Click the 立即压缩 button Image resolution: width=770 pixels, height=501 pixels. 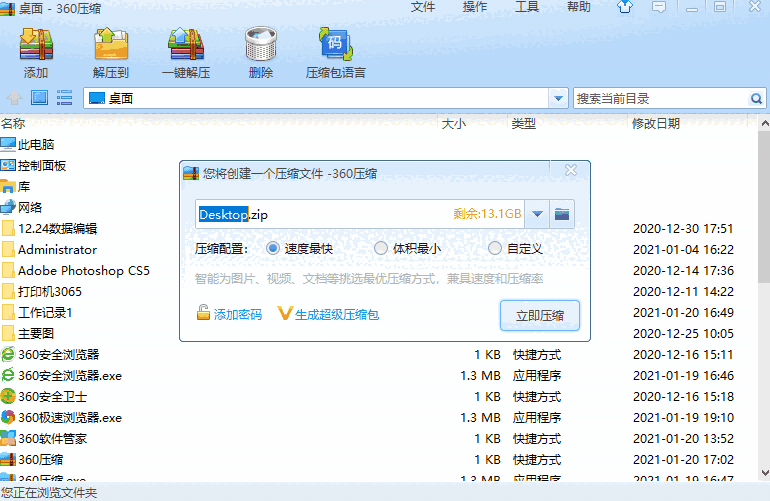(540, 315)
